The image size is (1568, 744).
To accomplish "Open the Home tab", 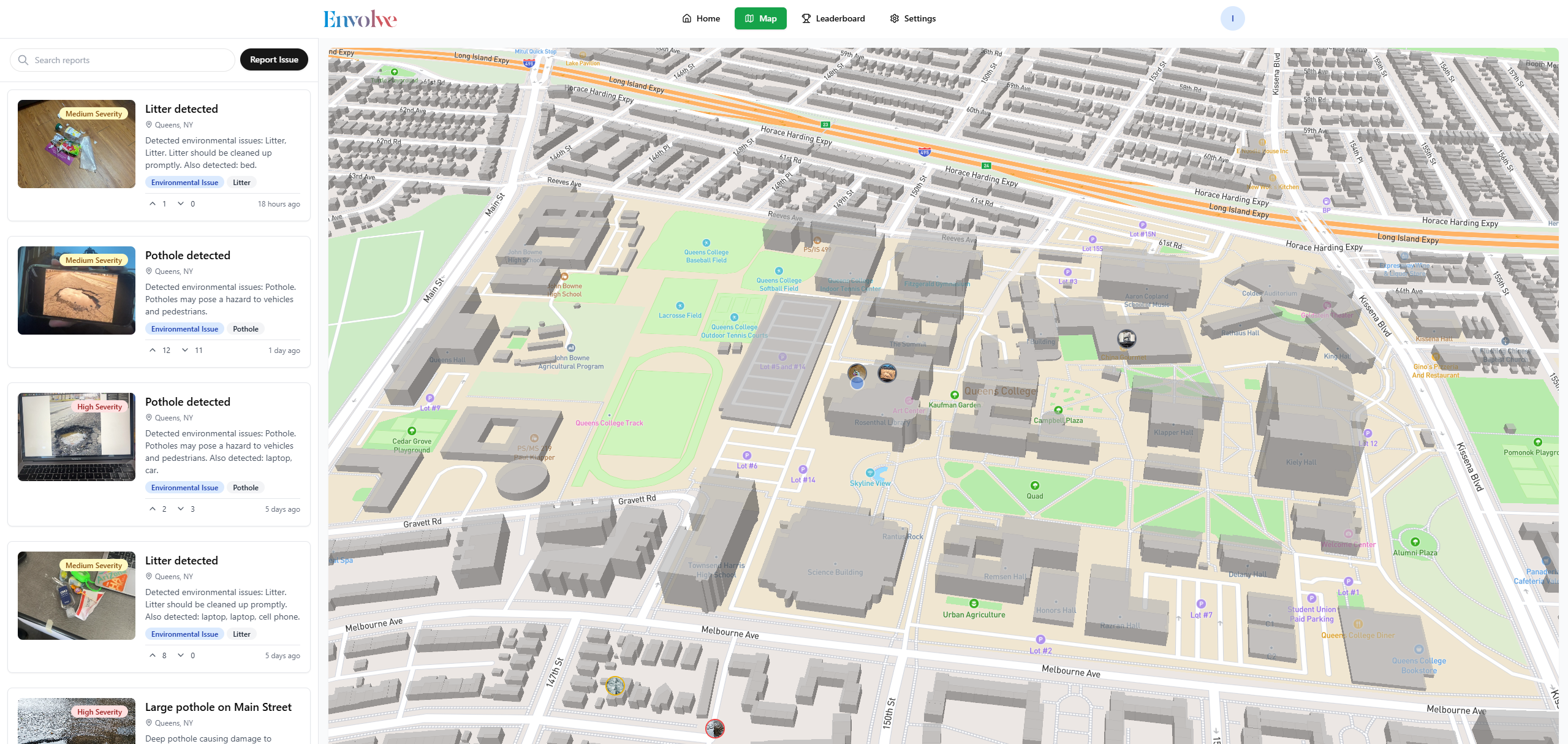I will click(x=701, y=18).
